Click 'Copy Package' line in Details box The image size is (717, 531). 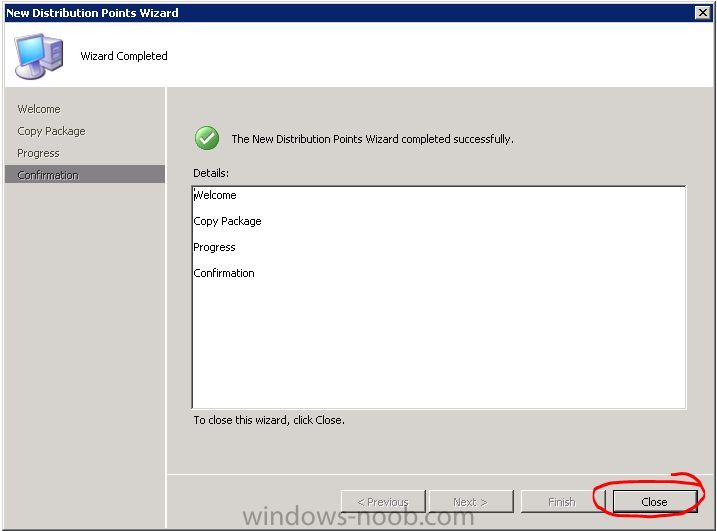click(x=227, y=221)
